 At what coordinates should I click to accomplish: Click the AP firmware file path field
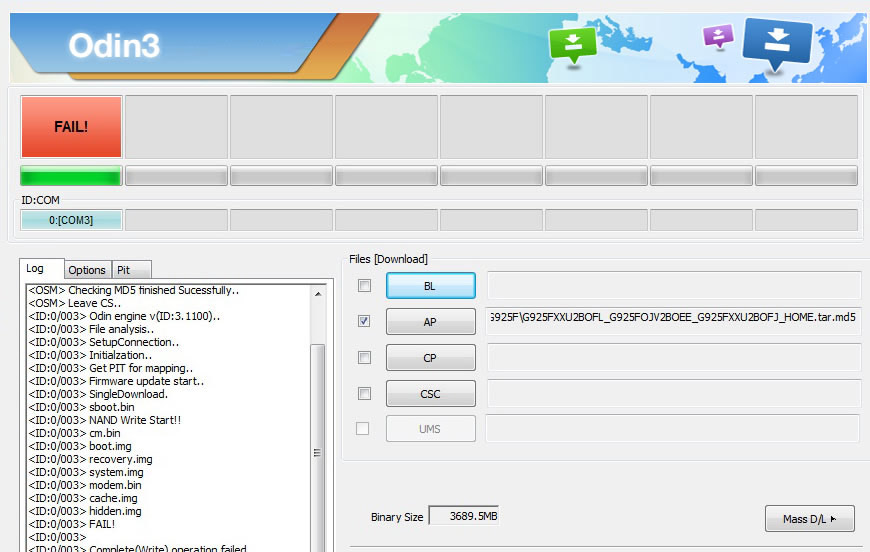tap(673, 318)
